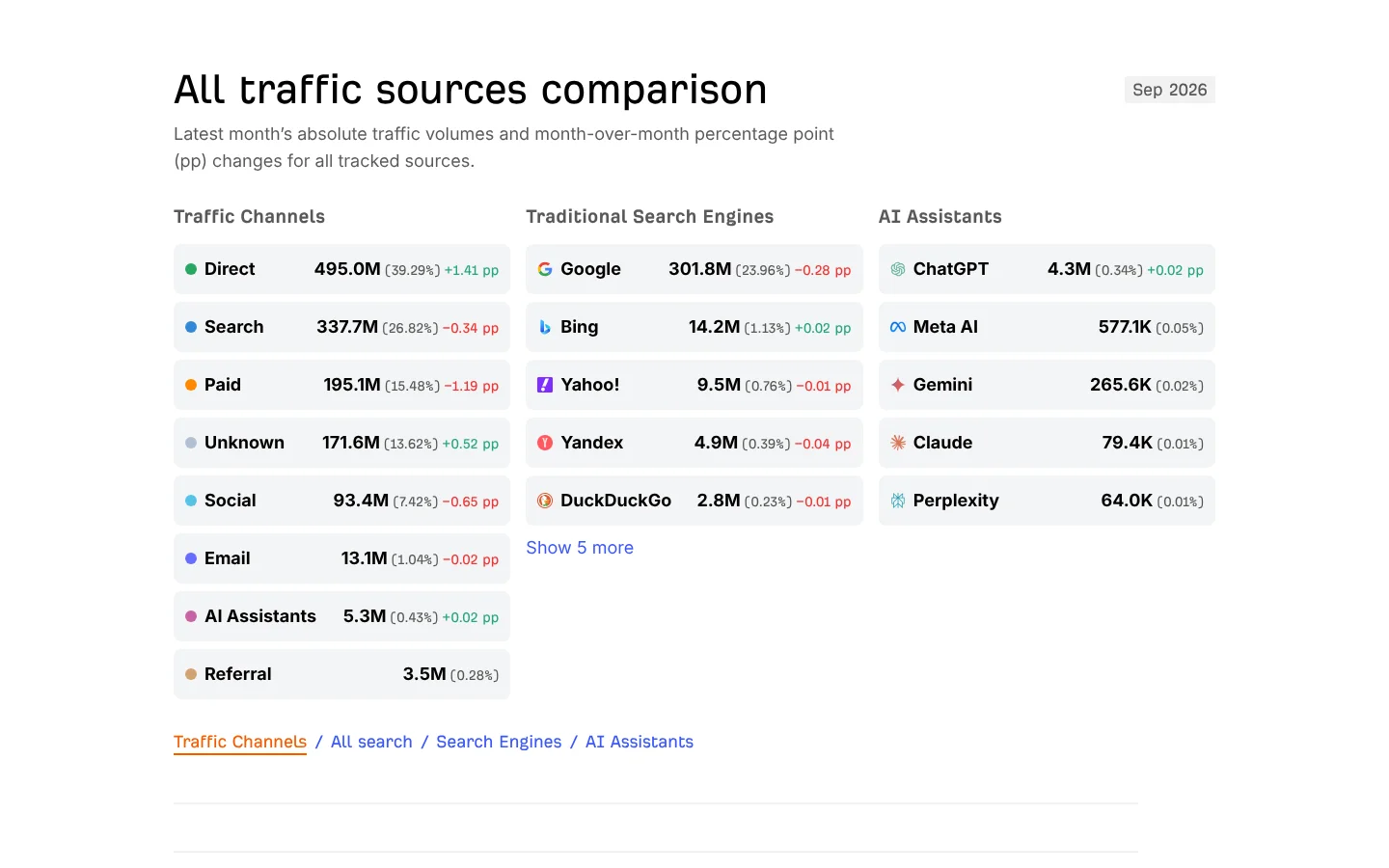The width and height of the screenshot is (1389, 868).
Task: Click the ChatGPT row name
Action: (x=951, y=269)
